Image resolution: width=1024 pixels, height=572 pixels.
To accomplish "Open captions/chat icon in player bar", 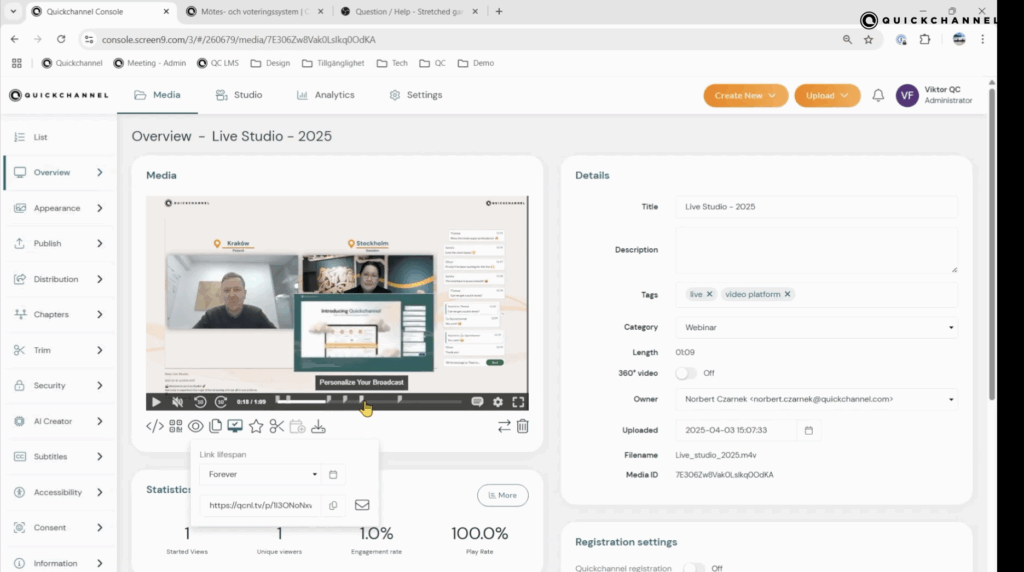I will tap(477, 402).
